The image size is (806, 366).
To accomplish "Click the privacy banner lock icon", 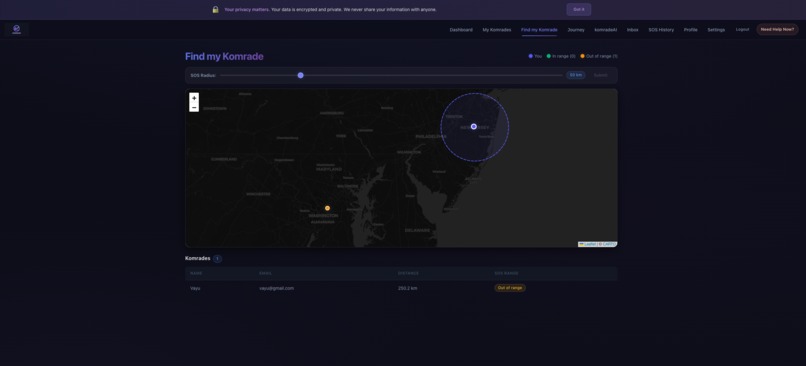I will point(215,9).
